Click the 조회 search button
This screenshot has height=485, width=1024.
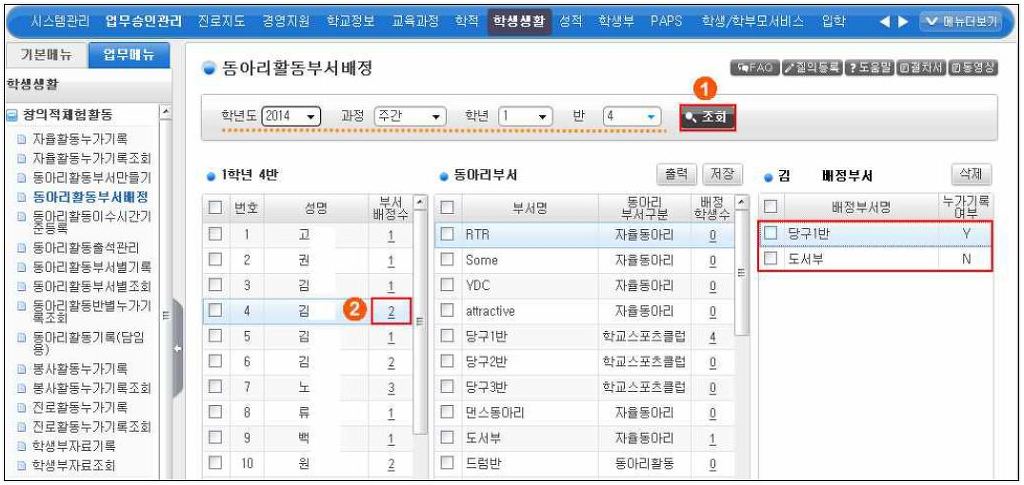707,118
